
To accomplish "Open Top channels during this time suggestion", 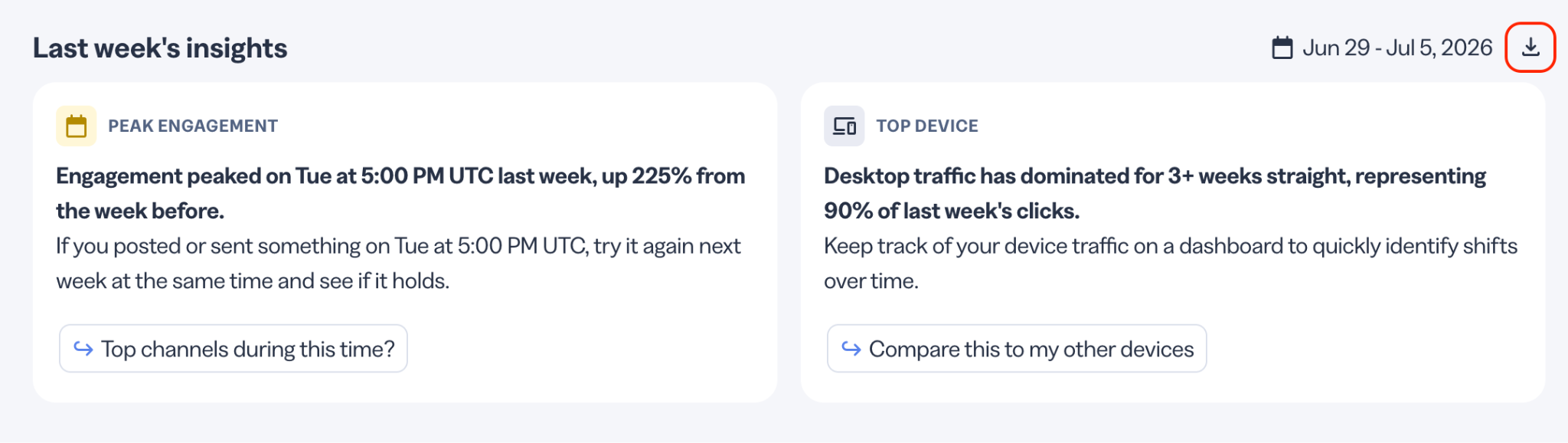I will [234, 349].
